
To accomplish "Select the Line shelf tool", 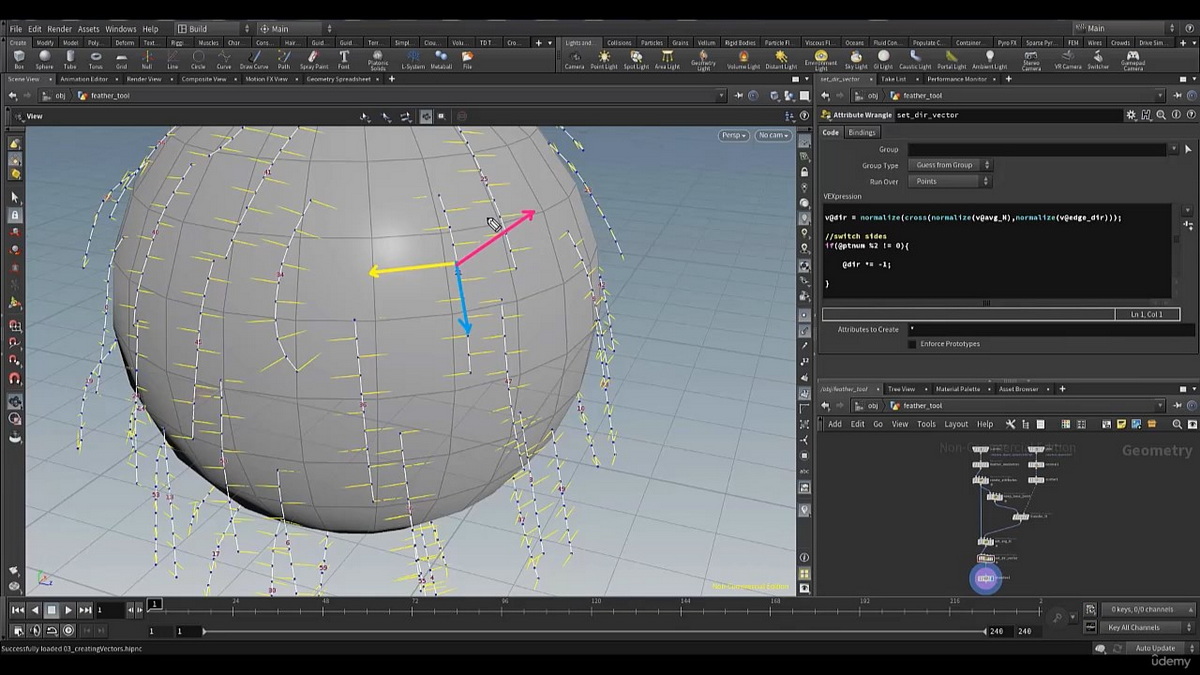I will (x=172, y=59).
